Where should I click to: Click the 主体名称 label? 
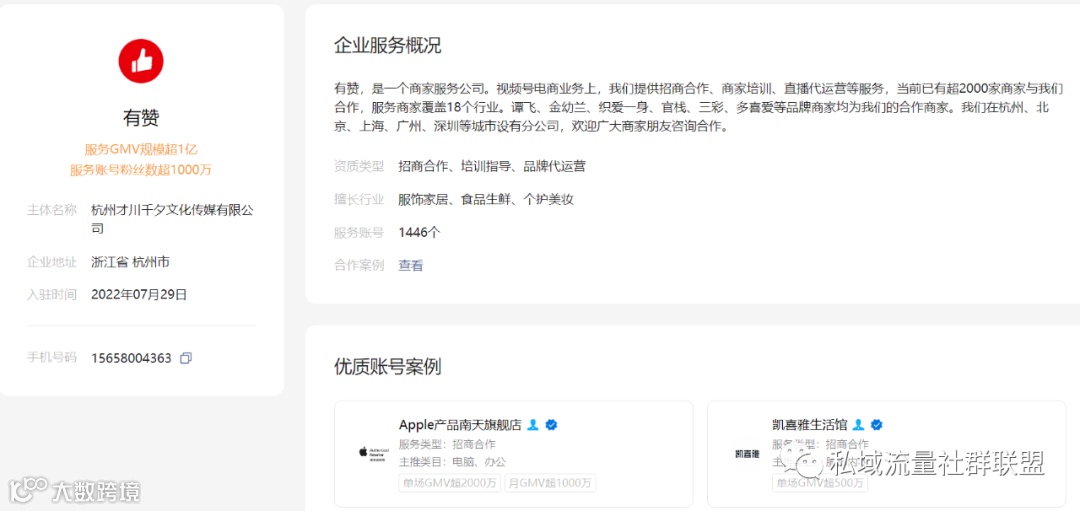click(52, 210)
